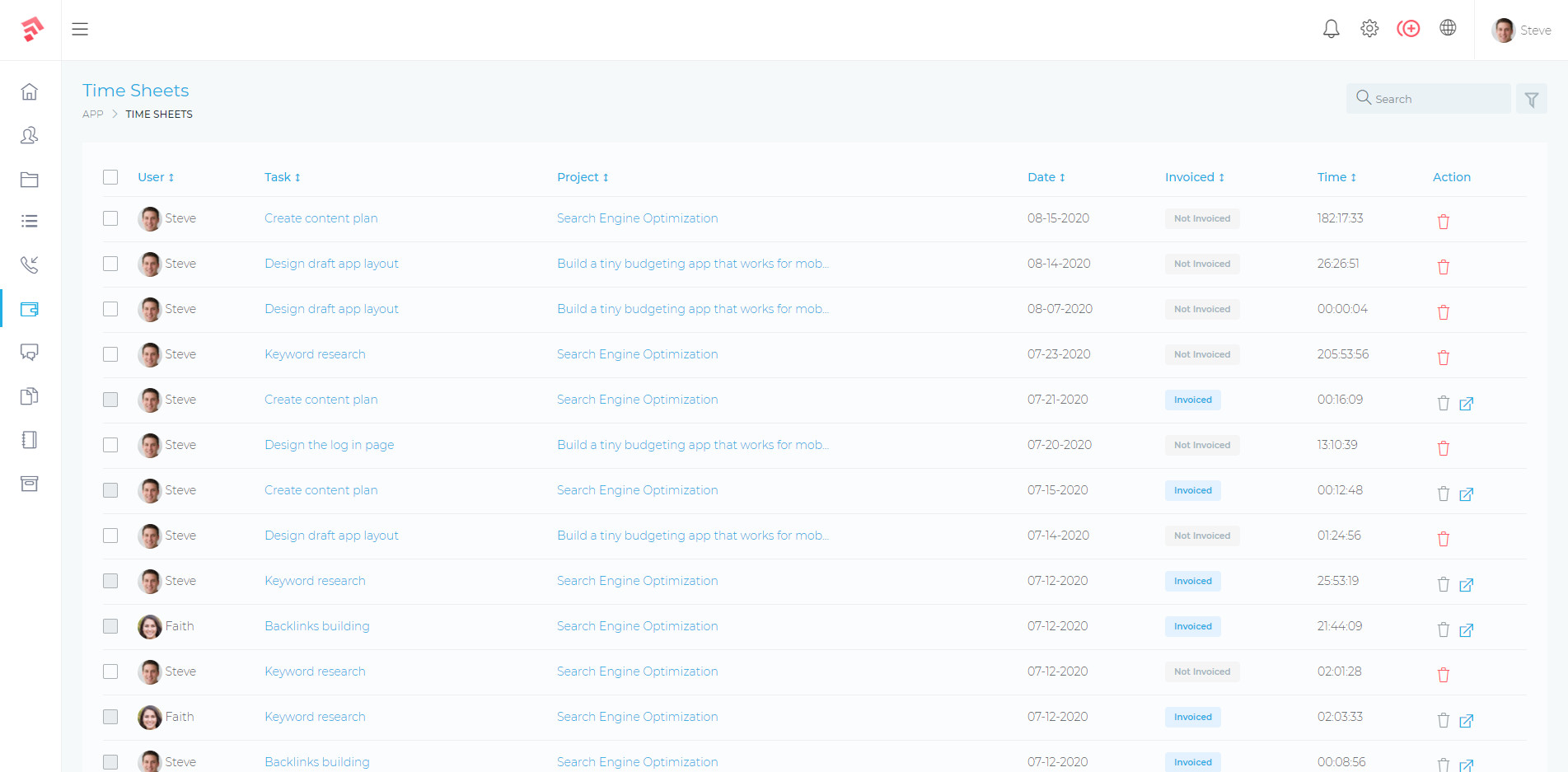Change language with the globe icon
Screen dimensions: 1568x772
(x=1449, y=28)
